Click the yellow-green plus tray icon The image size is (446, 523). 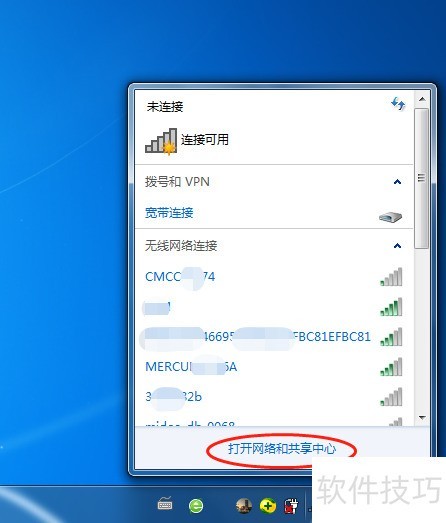pos(268,506)
